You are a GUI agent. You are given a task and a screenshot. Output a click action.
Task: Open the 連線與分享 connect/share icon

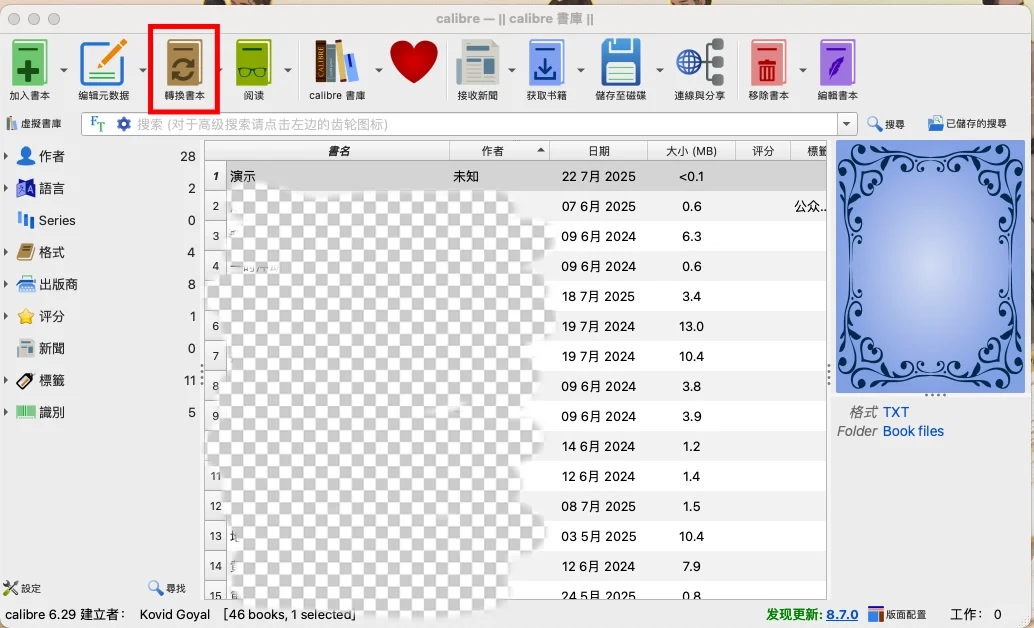[700, 62]
